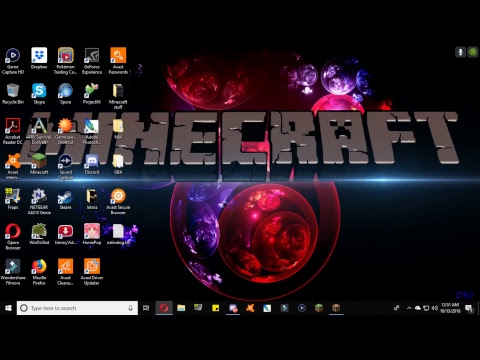Open the Avast Cleanup shortcut
Screen dimensions: 480x360
[x=66, y=271]
